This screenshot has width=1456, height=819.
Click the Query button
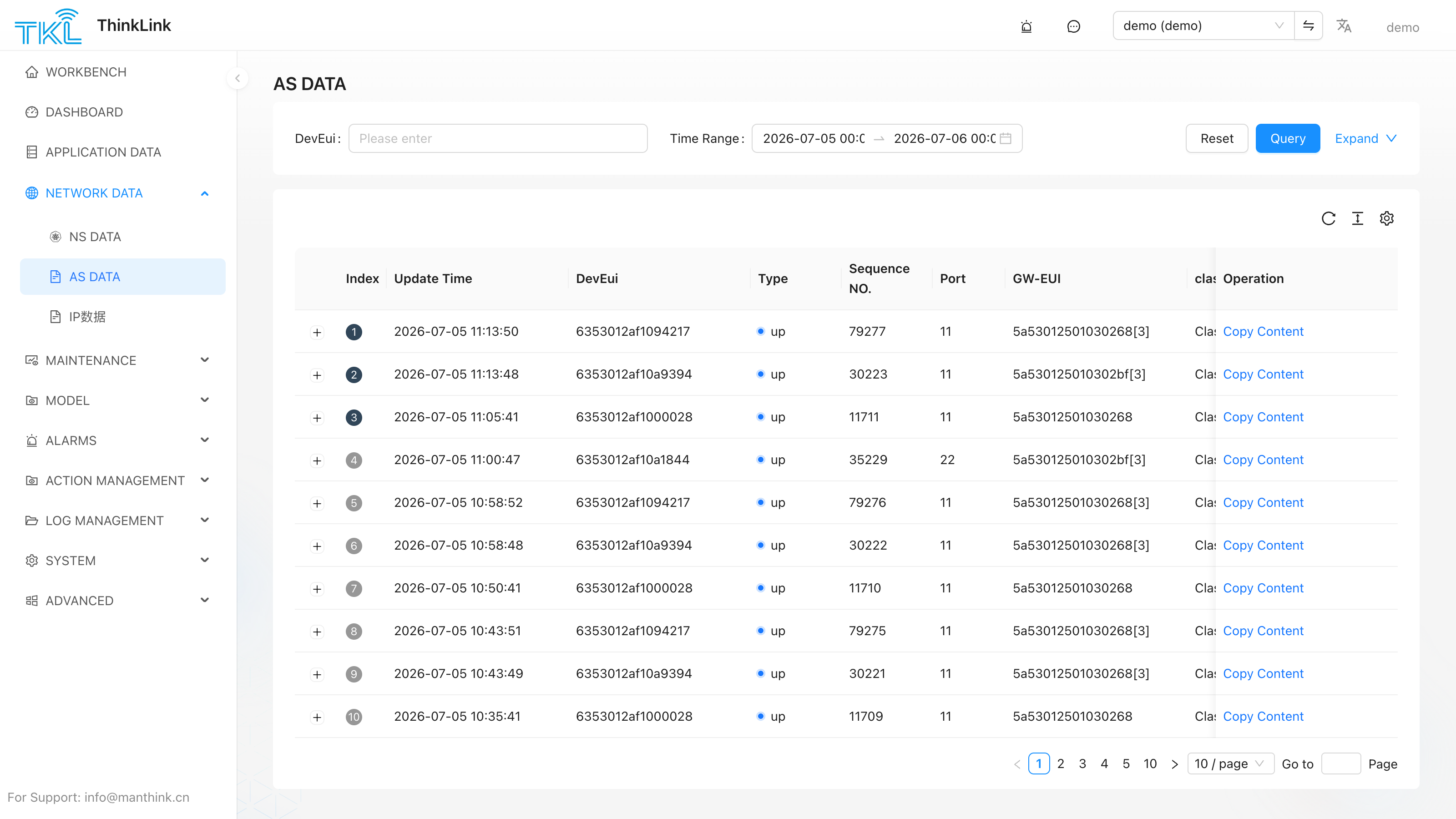click(1288, 138)
